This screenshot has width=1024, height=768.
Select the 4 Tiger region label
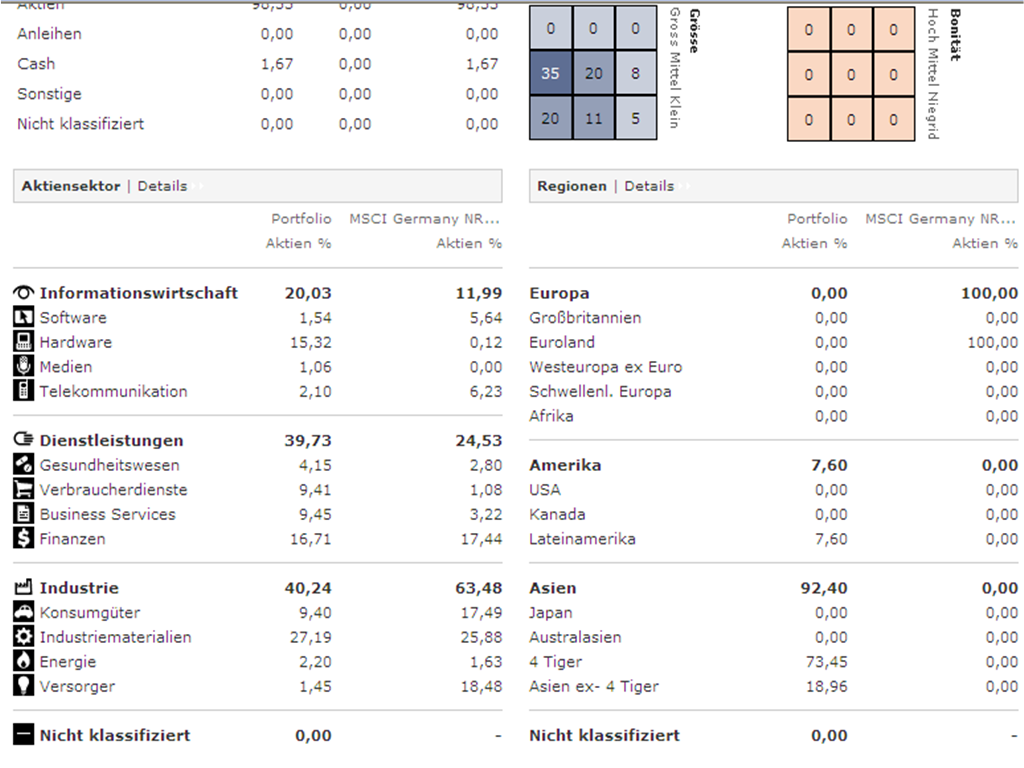[x=555, y=662]
